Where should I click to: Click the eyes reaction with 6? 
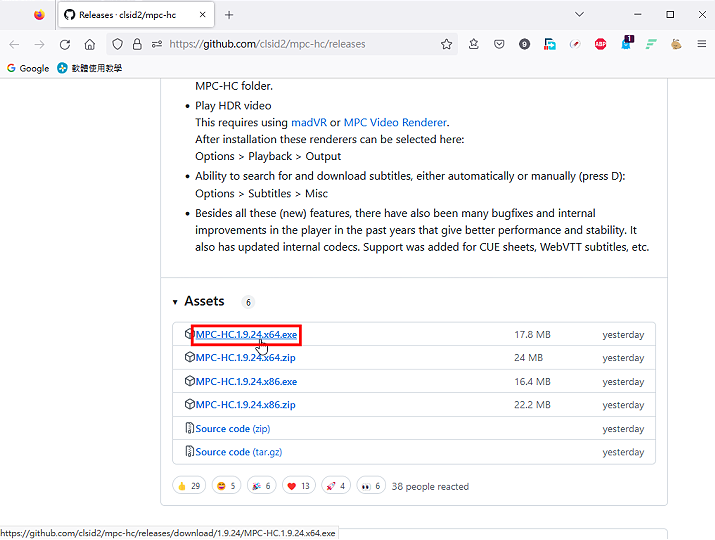click(371, 486)
